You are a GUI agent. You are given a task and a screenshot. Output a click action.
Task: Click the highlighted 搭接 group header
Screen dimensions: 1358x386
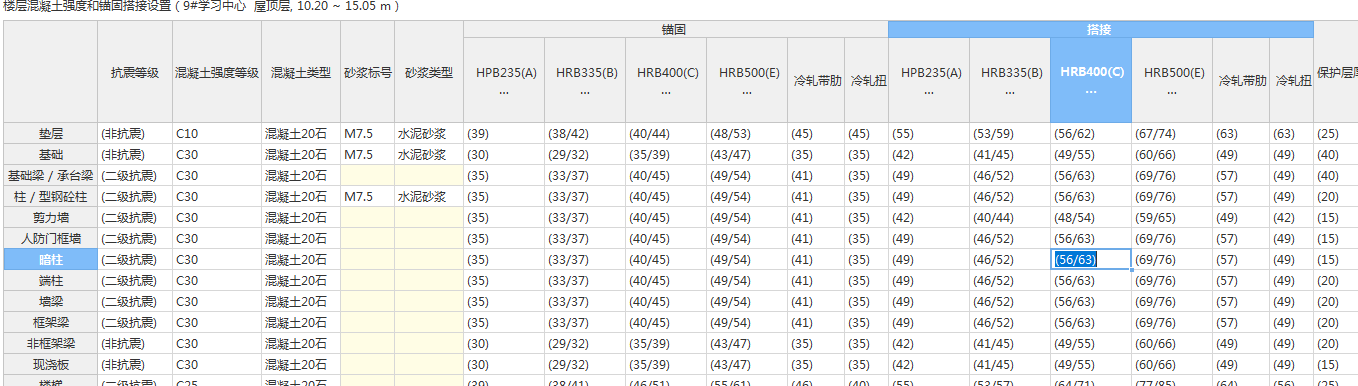[x=1100, y=30]
